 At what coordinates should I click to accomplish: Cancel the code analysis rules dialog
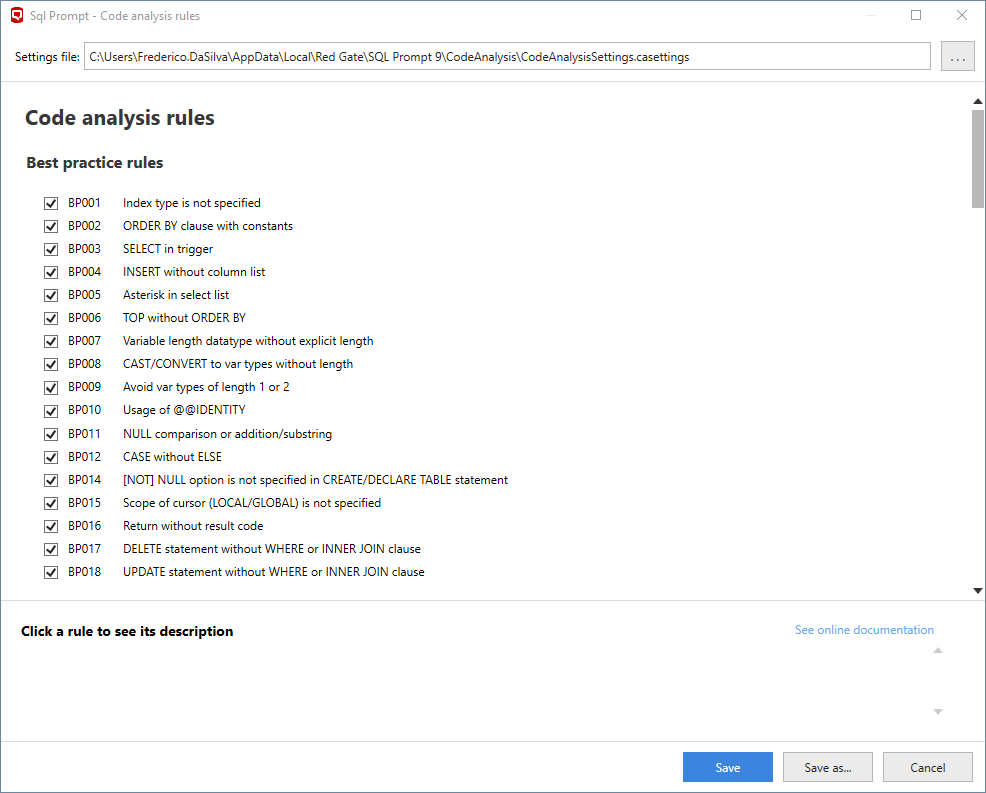(927, 767)
